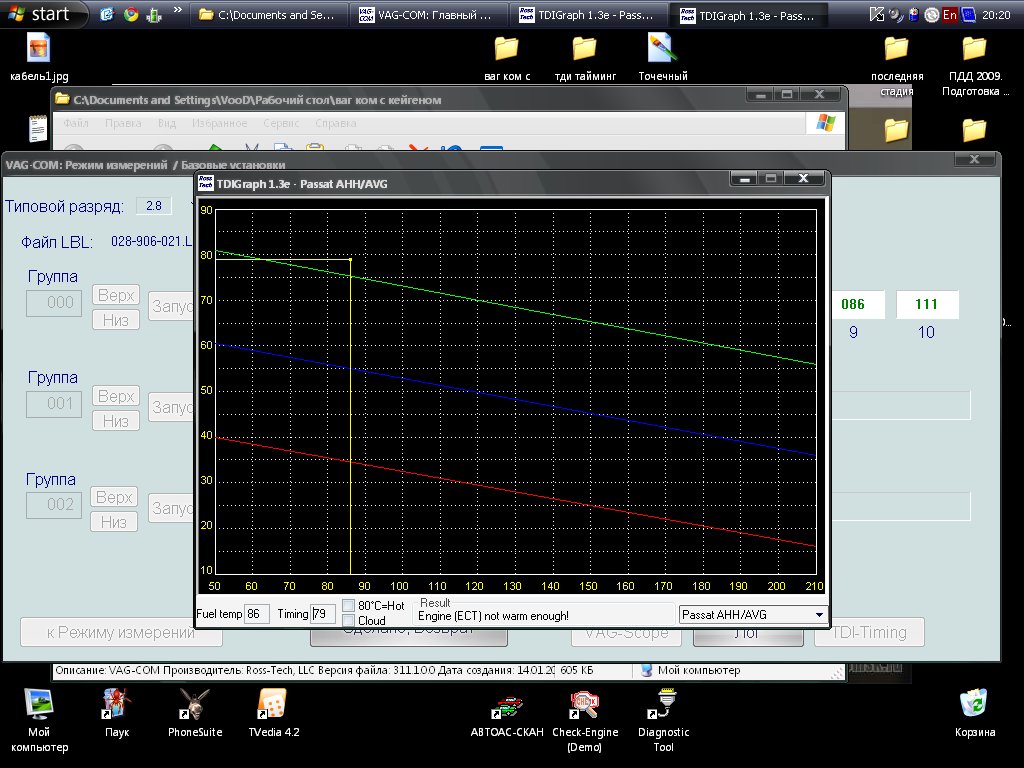Screen dimensions: 1024x768
Task: Click the 'Engine (ECT) not warm enough!' result text
Action: (x=493, y=616)
